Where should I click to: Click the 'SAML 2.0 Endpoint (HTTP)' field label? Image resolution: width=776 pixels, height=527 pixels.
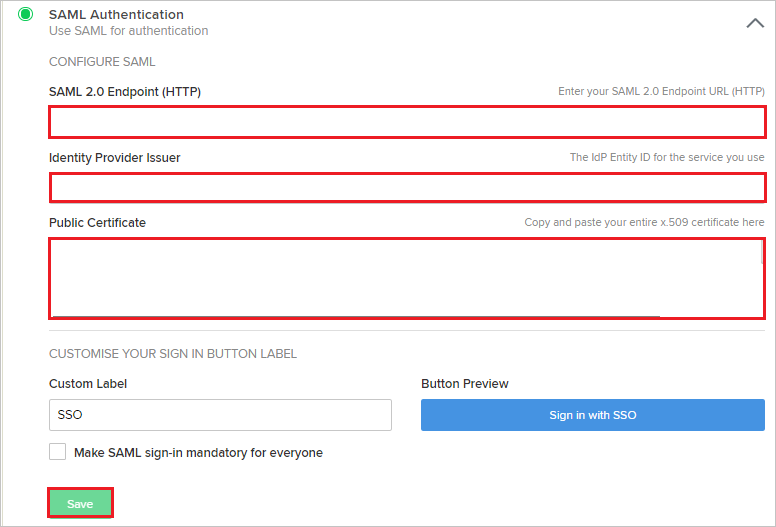[x=125, y=92]
